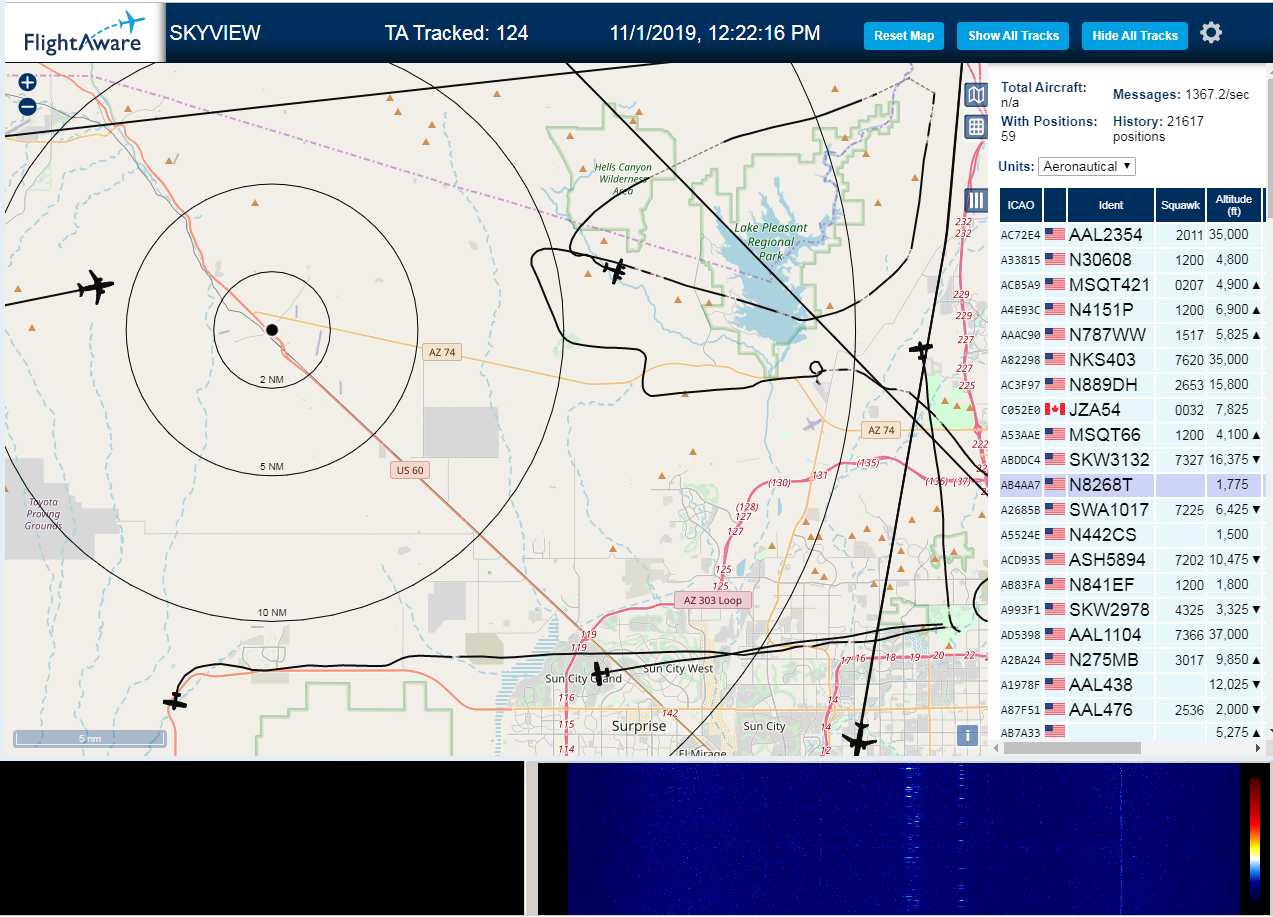1273x917 pixels.
Task: Click the 5 nm map scale bar
Action: pos(90,739)
